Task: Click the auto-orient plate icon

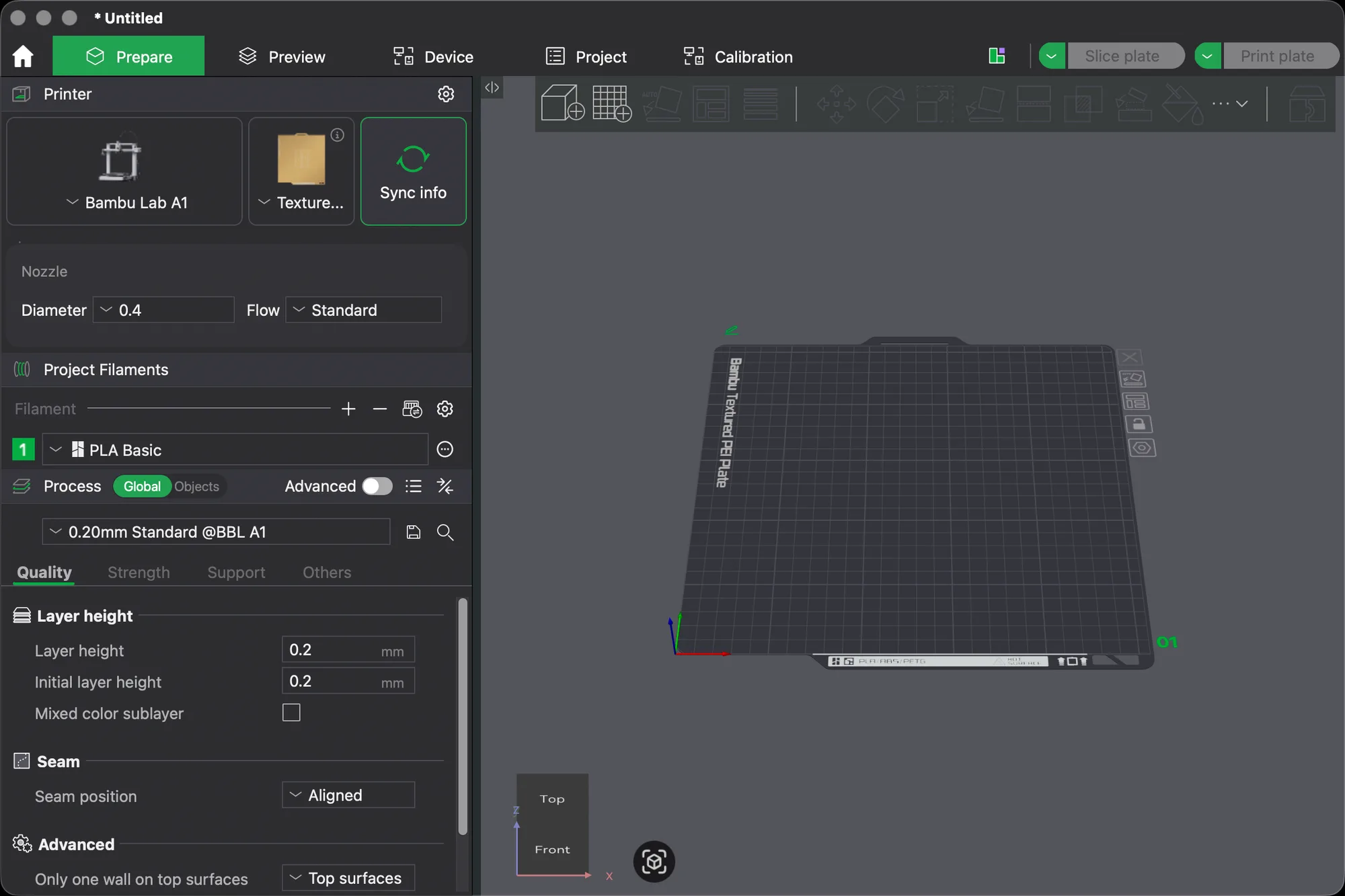Action: pyautogui.click(x=1133, y=379)
